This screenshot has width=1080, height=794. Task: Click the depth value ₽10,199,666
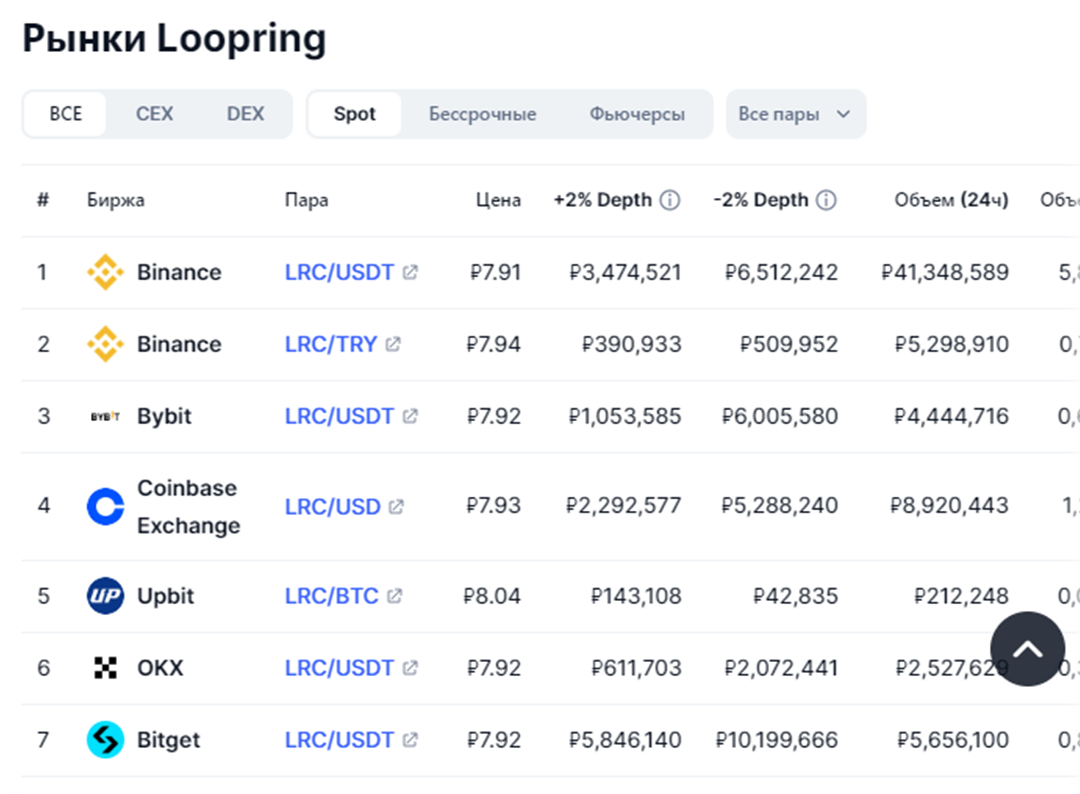click(777, 740)
